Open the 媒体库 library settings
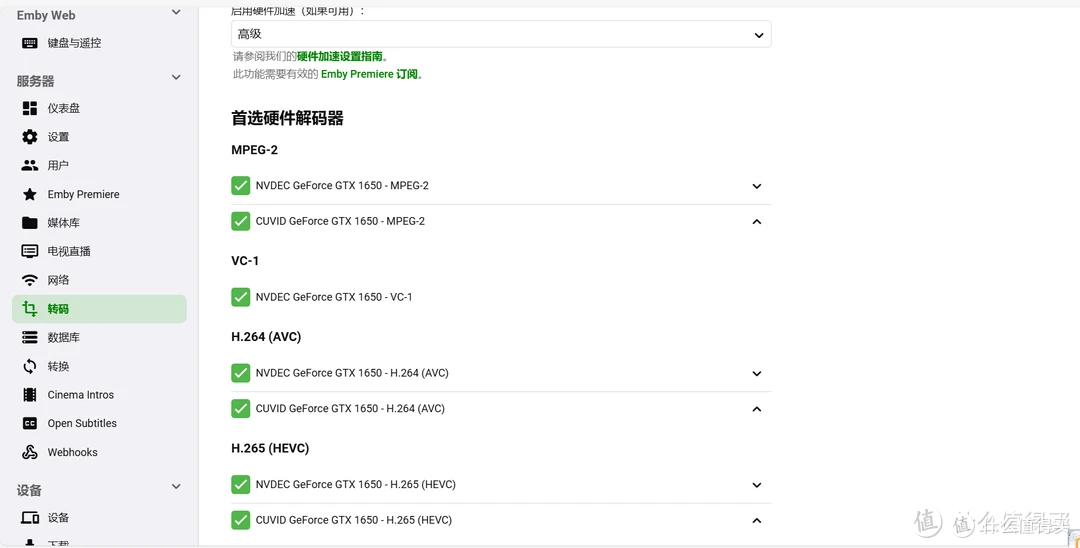Viewport: 1080px width, 548px height. (99, 222)
